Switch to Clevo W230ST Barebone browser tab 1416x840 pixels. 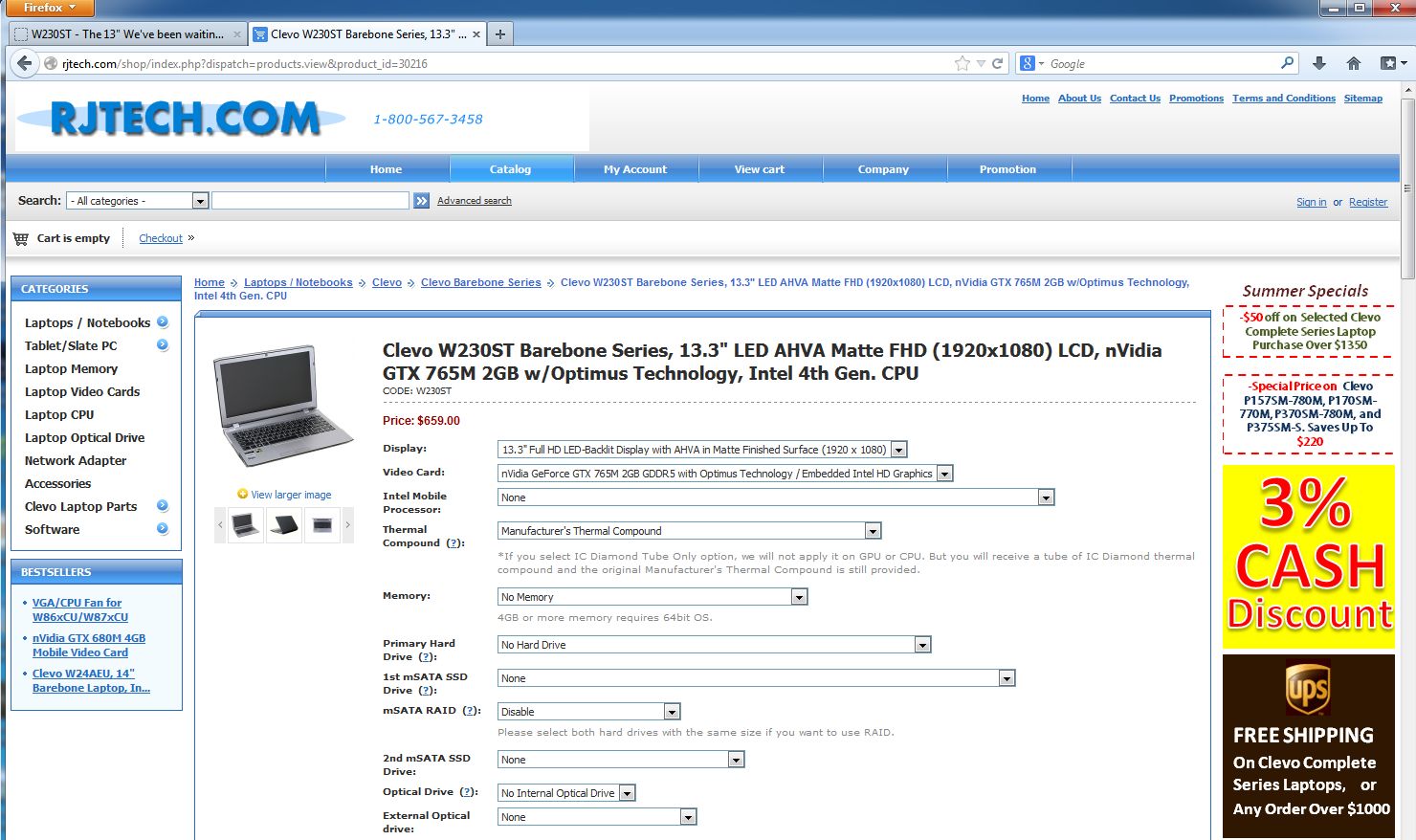tap(366, 33)
